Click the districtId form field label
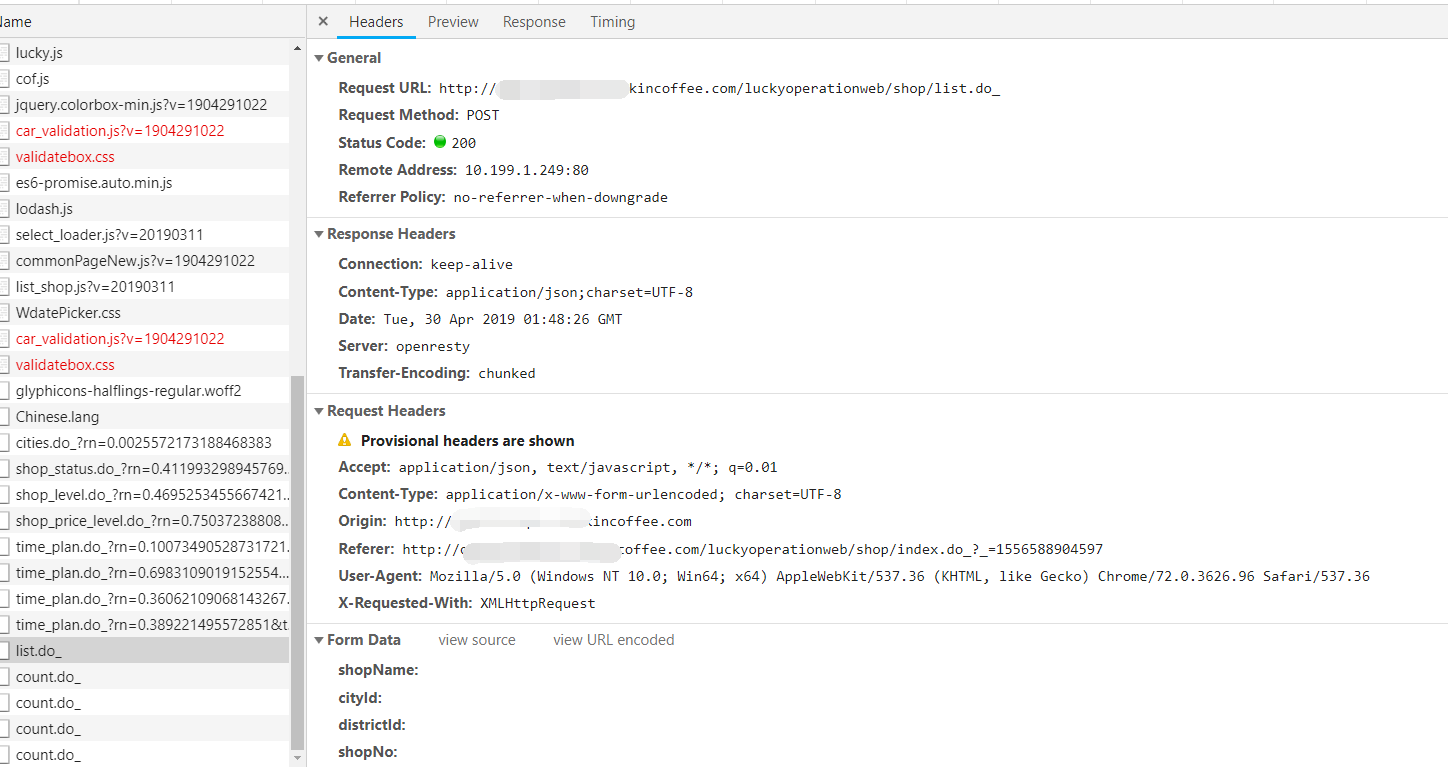The height and width of the screenshot is (767, 1448). click(x=372, y=725)
